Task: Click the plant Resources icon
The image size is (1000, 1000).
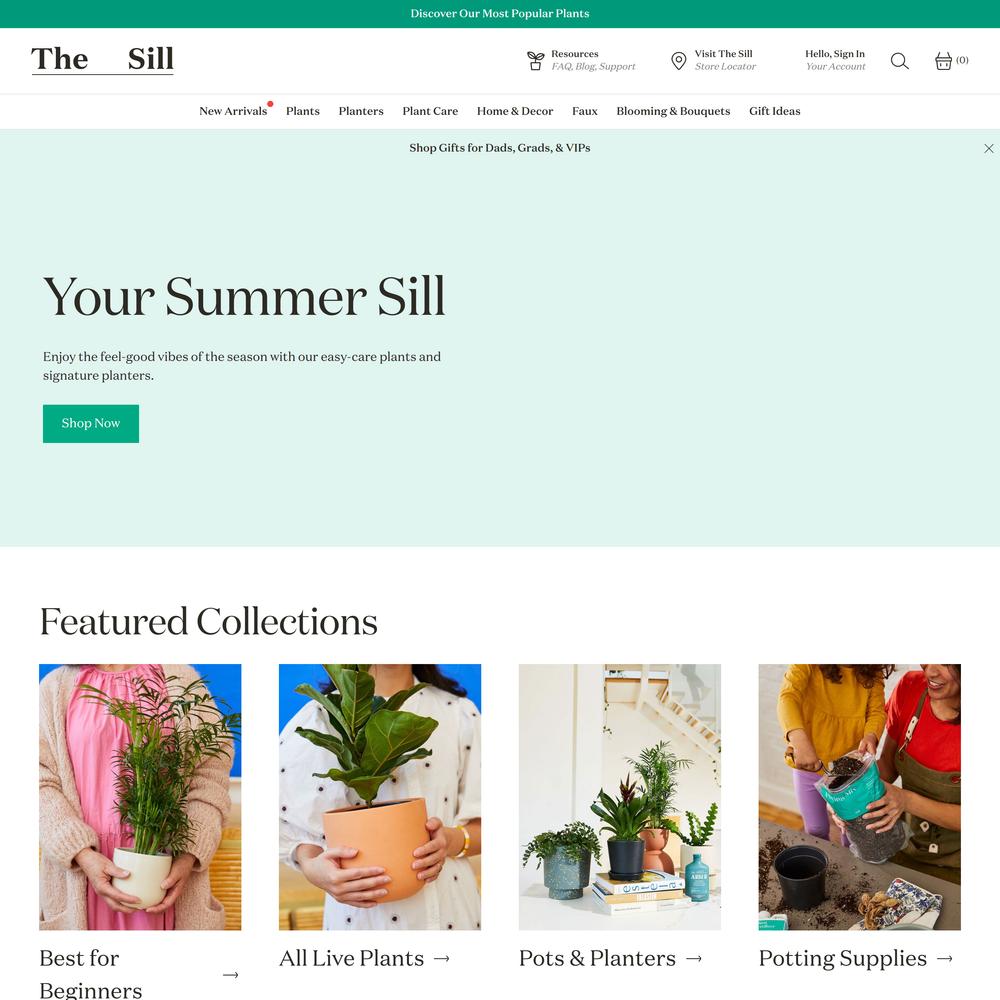Action: (x=536, y=61)
